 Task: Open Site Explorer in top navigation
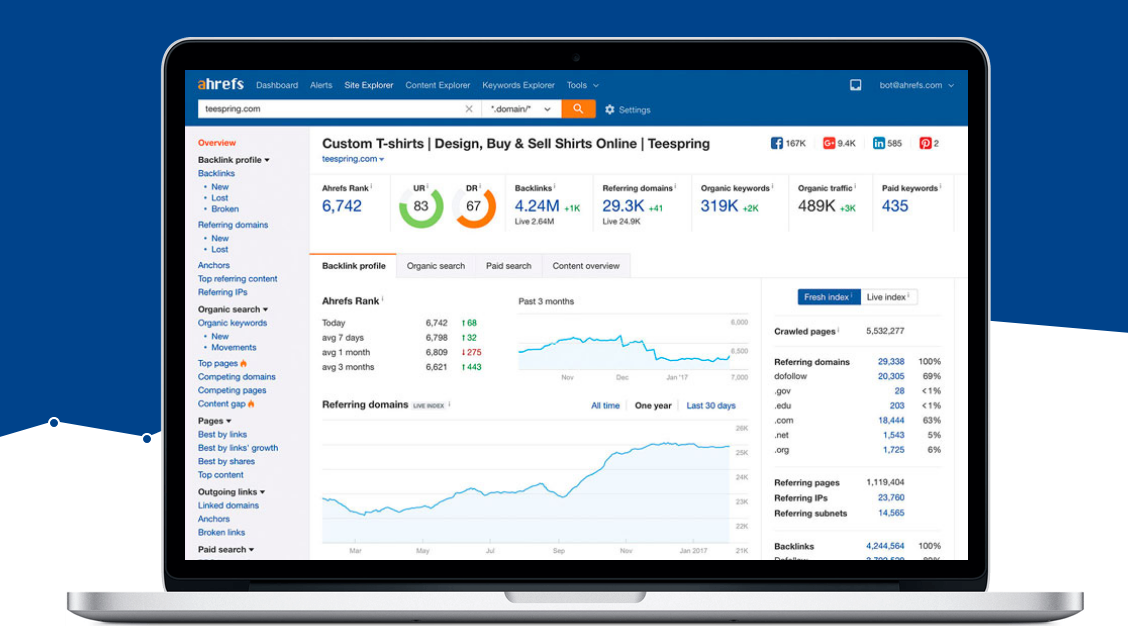(x=368, y=85)
